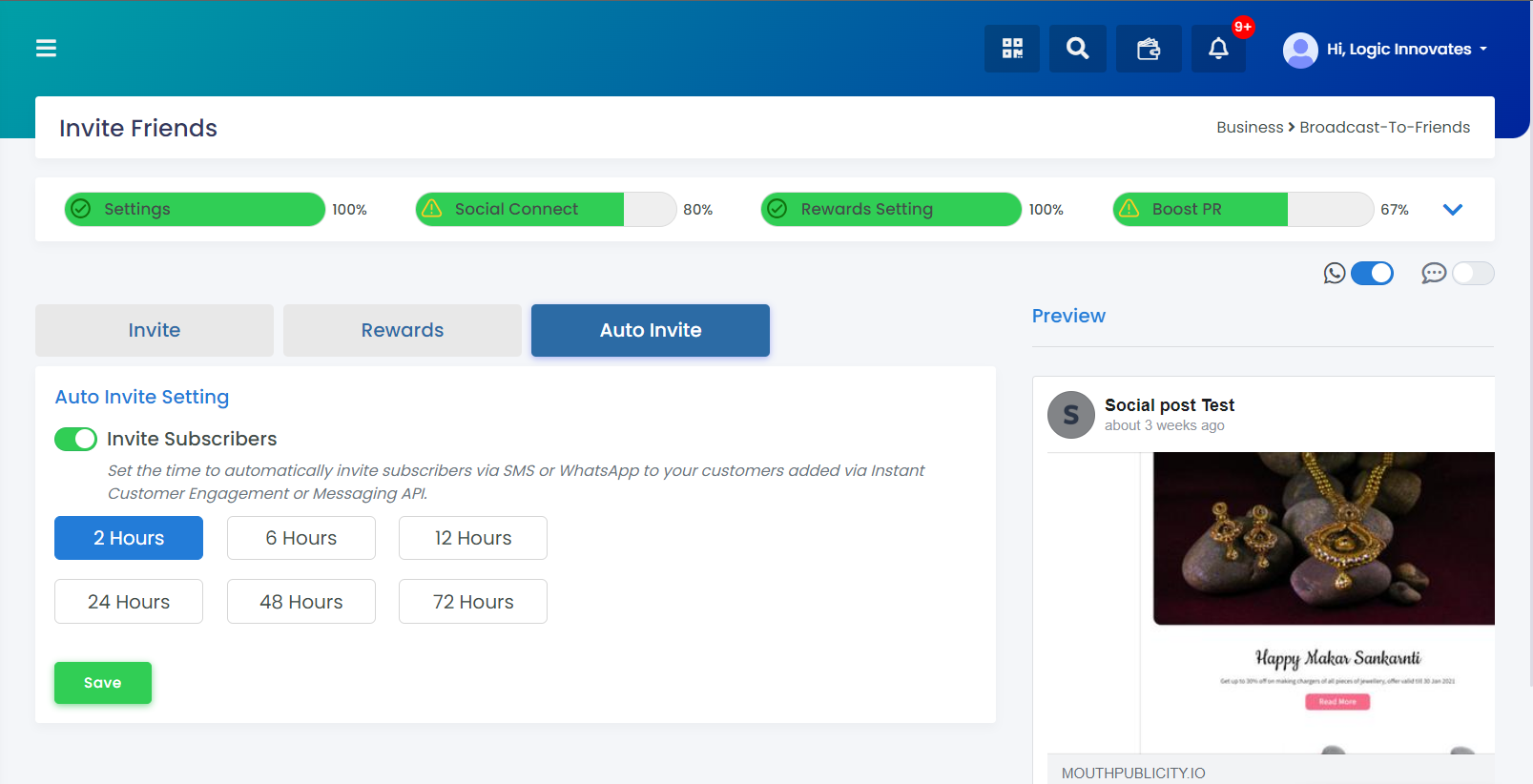
Task: Click the 'about 3 weeks ago' timestamp
Action: pos(1165,425)
